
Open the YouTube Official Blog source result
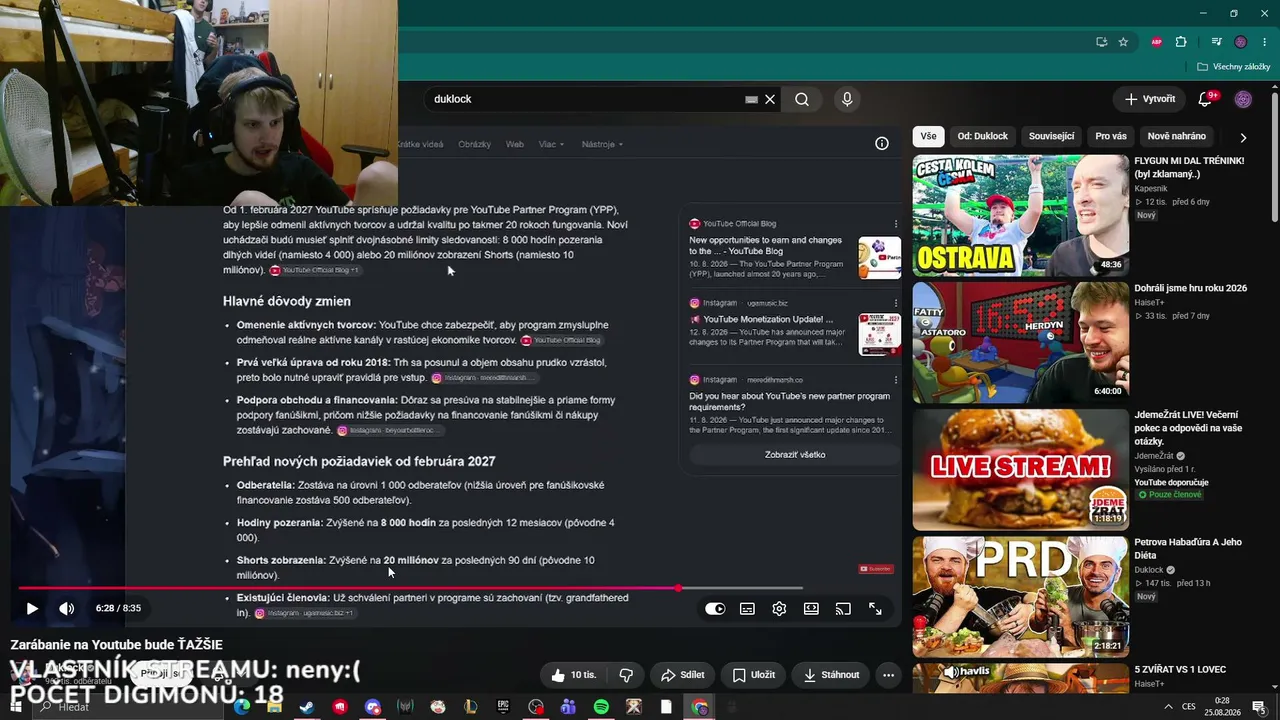click(767, 246)
